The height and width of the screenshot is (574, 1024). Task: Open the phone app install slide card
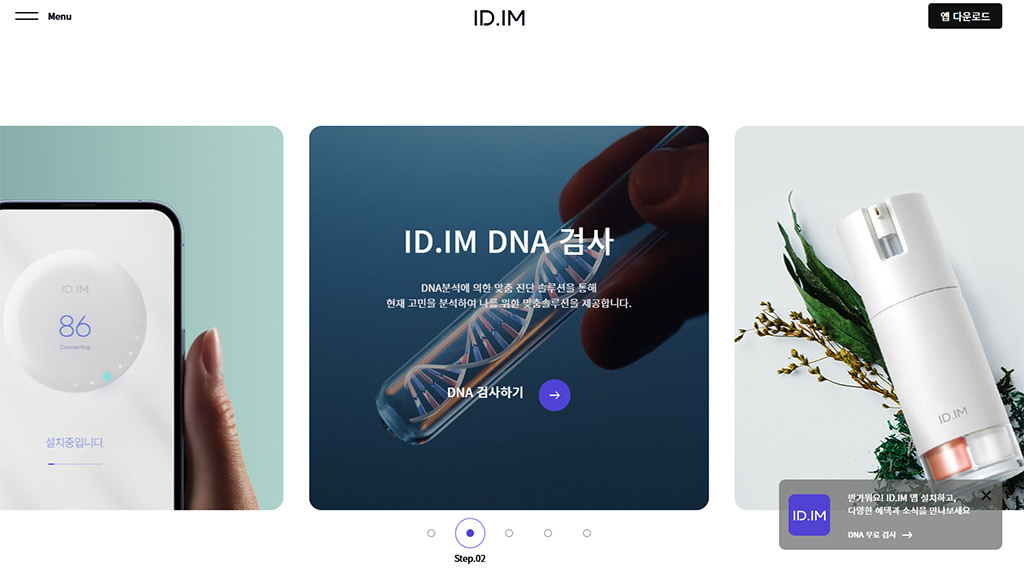tap(141, 317)
